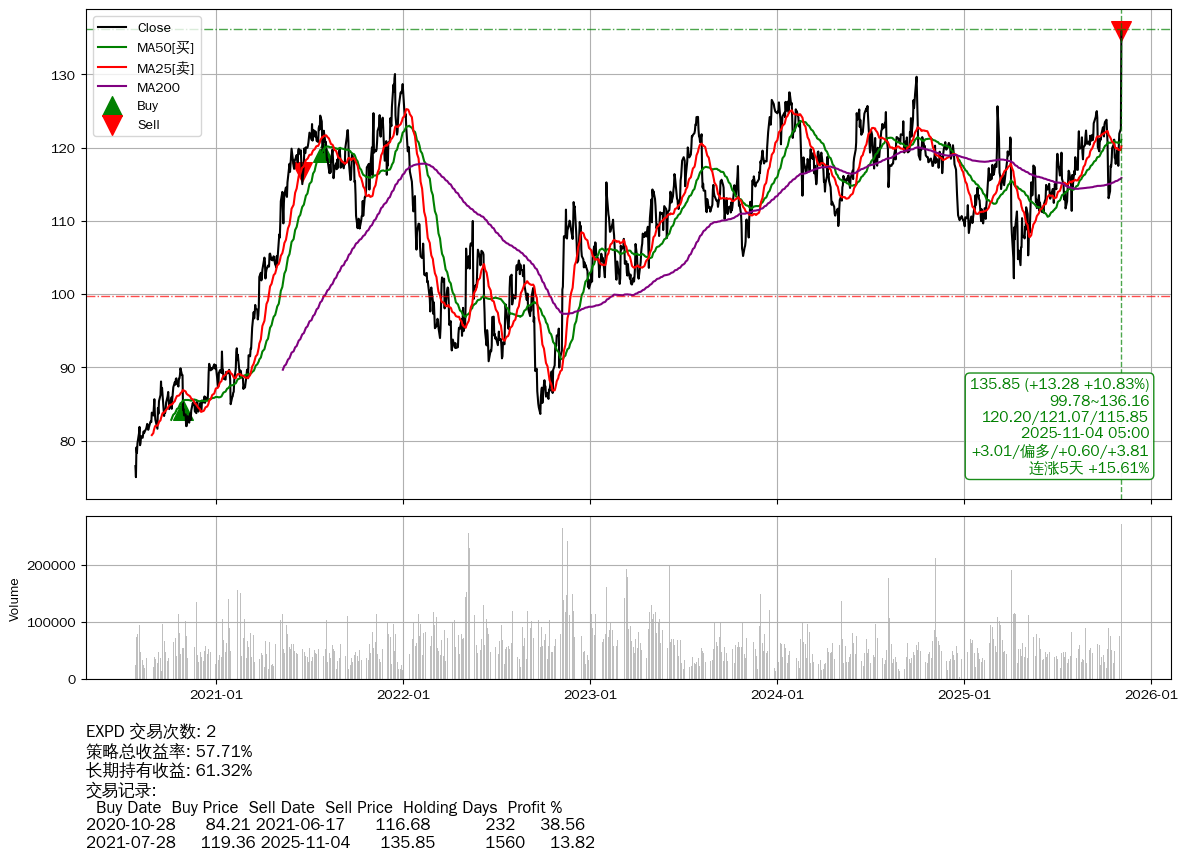Image resolution: width=1188 pixels, height=860 pixels.
Task: Click the red Sell triangle in the legend
Action: [x=112, y=125]
